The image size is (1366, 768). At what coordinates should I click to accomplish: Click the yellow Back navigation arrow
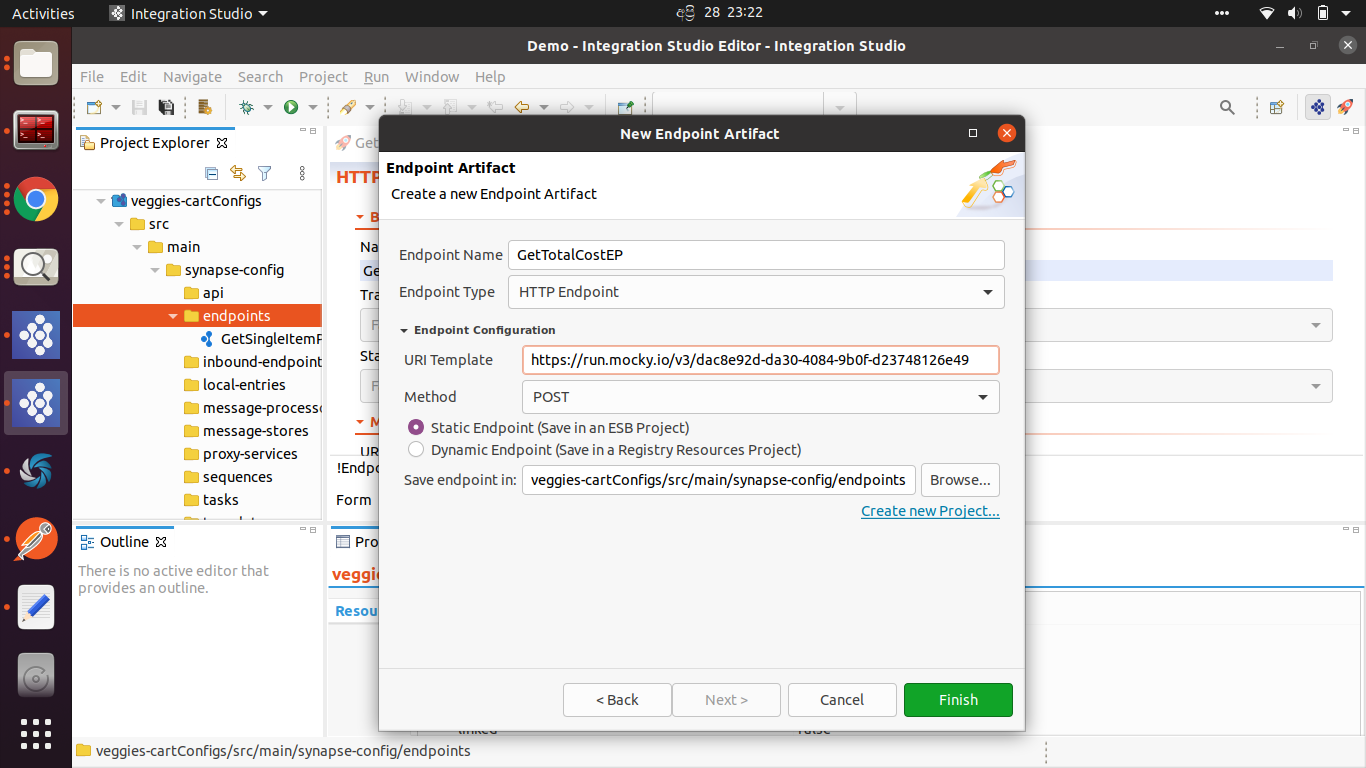point(521,107)
